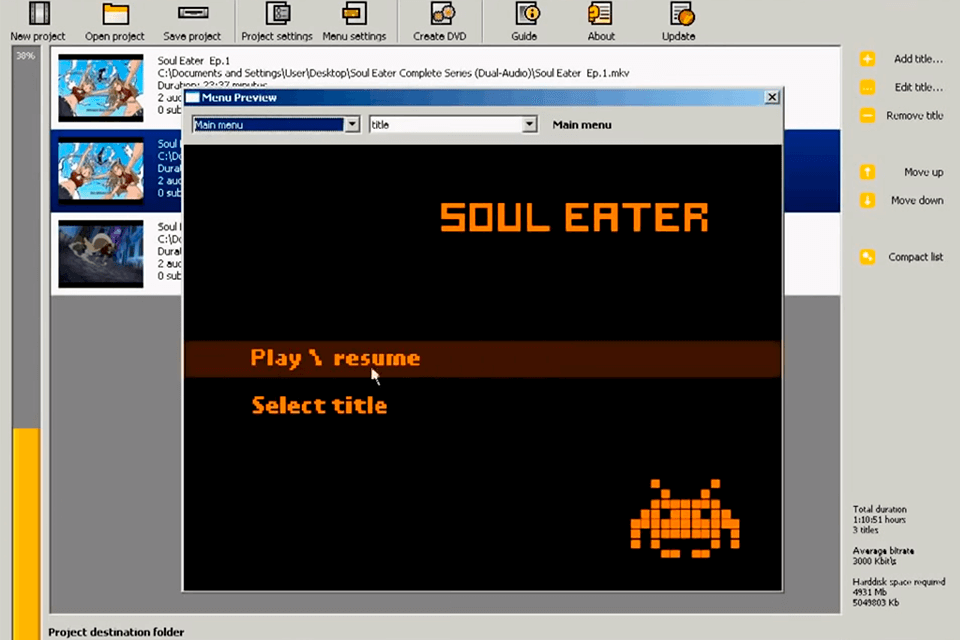Click the Save project icon
The height and width of the screenshot is (640, 960).
coord(192,15)
